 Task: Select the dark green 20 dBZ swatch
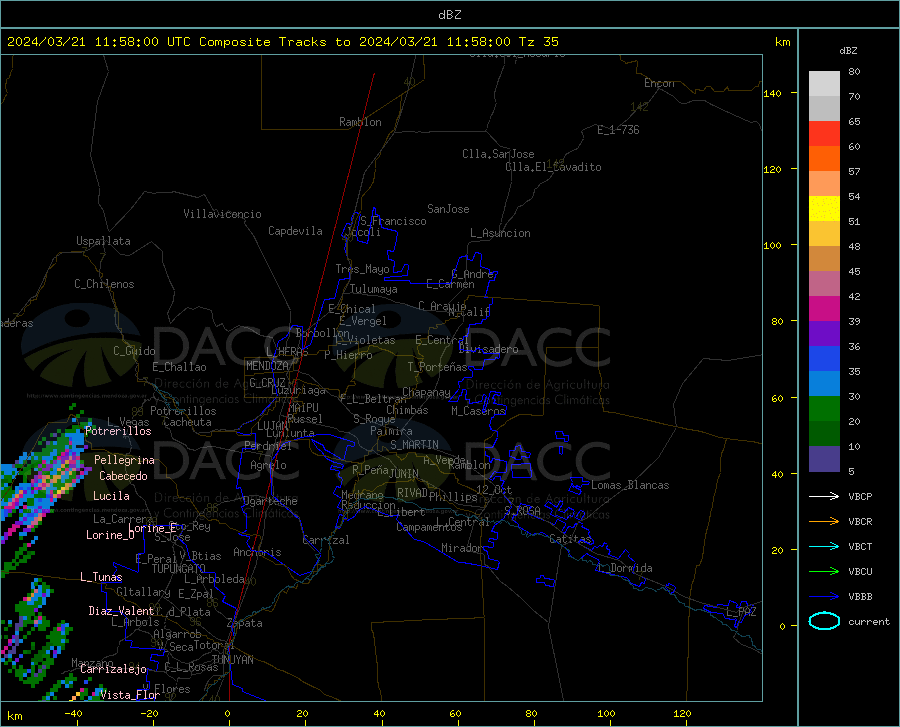click(824, 433)
